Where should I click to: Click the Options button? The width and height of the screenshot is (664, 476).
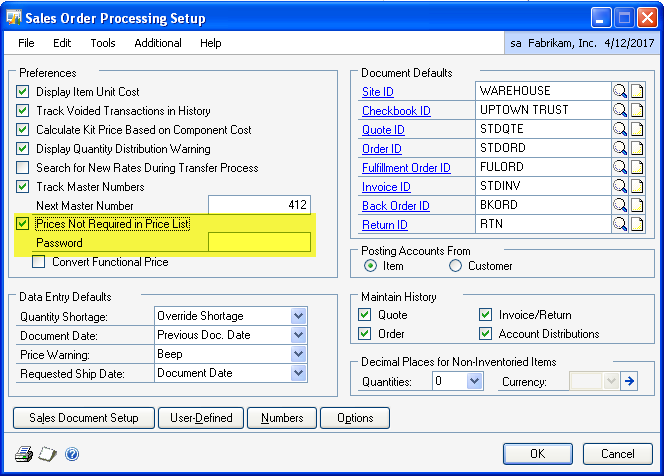[355, 418]
